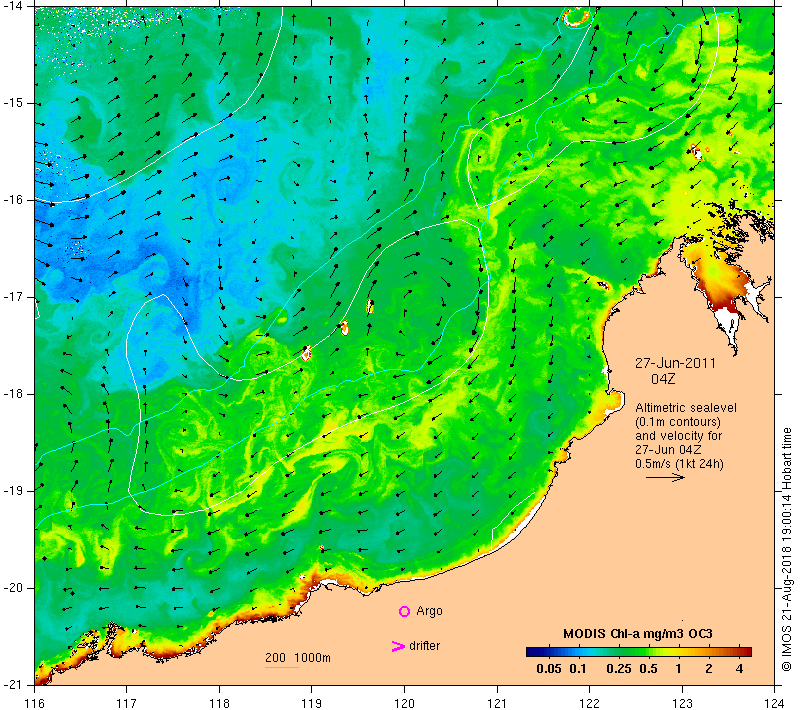Click longitude axis label 118
Screen dimensions: 800x710
coord(219,703)
